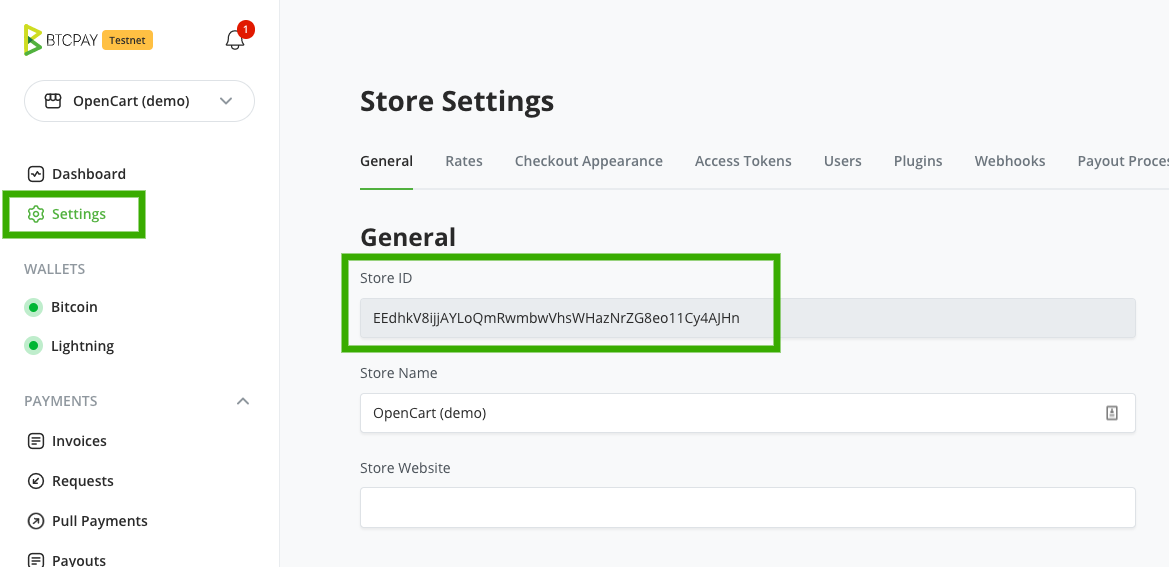This screenshot has width=1169, height=567.
Task: Select the General tab
Action: (x=386, y=161)
